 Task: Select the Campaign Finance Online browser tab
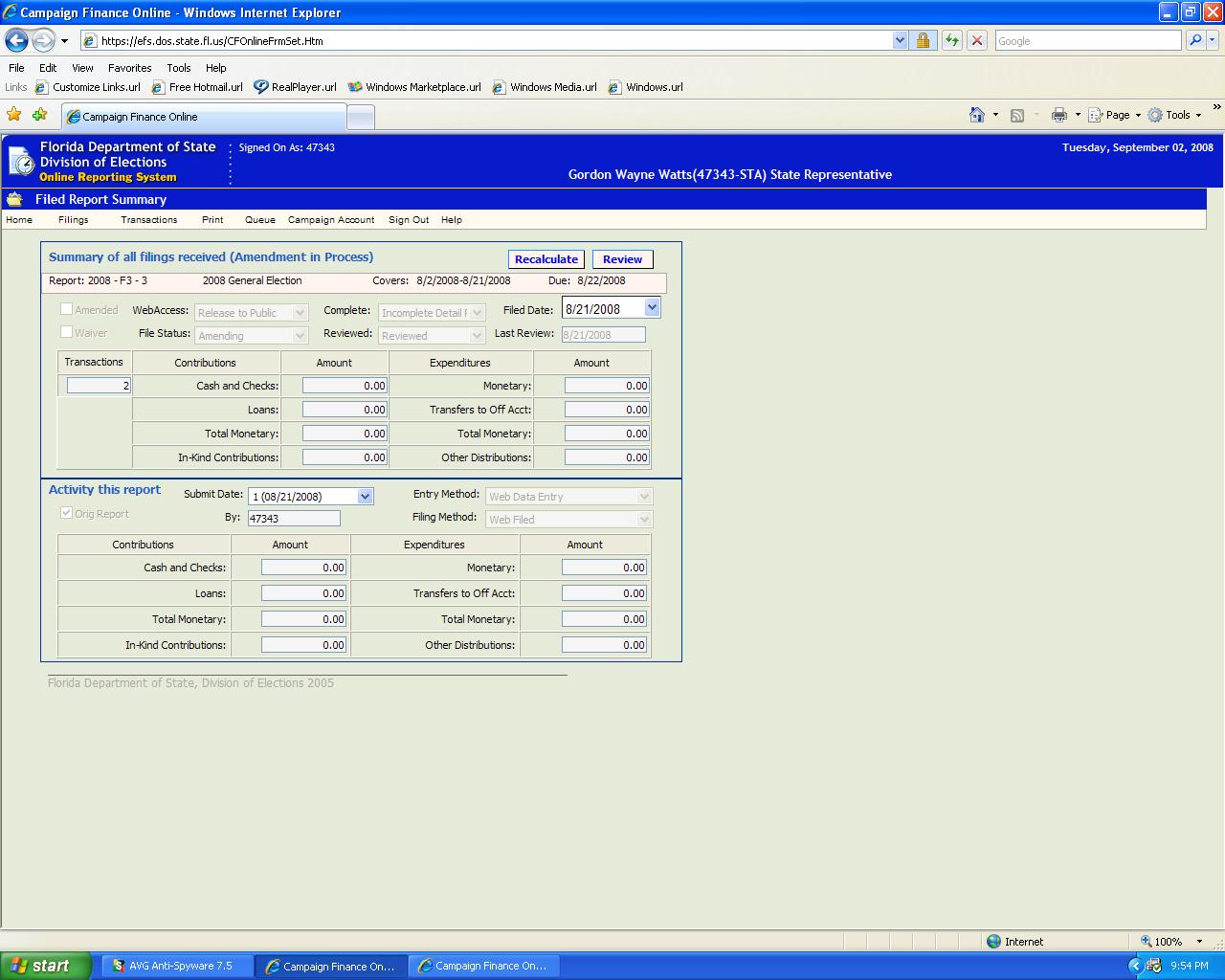coord(204,117)
